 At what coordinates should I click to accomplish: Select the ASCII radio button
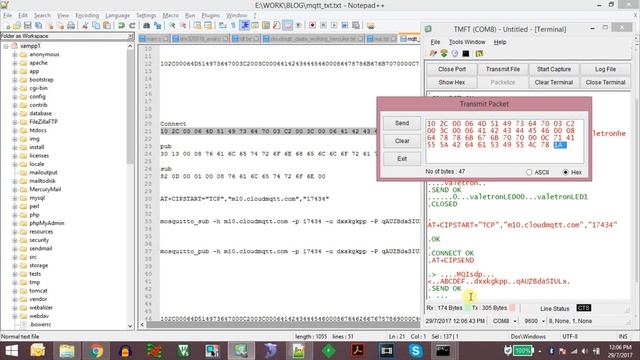[x=529, y=172]
